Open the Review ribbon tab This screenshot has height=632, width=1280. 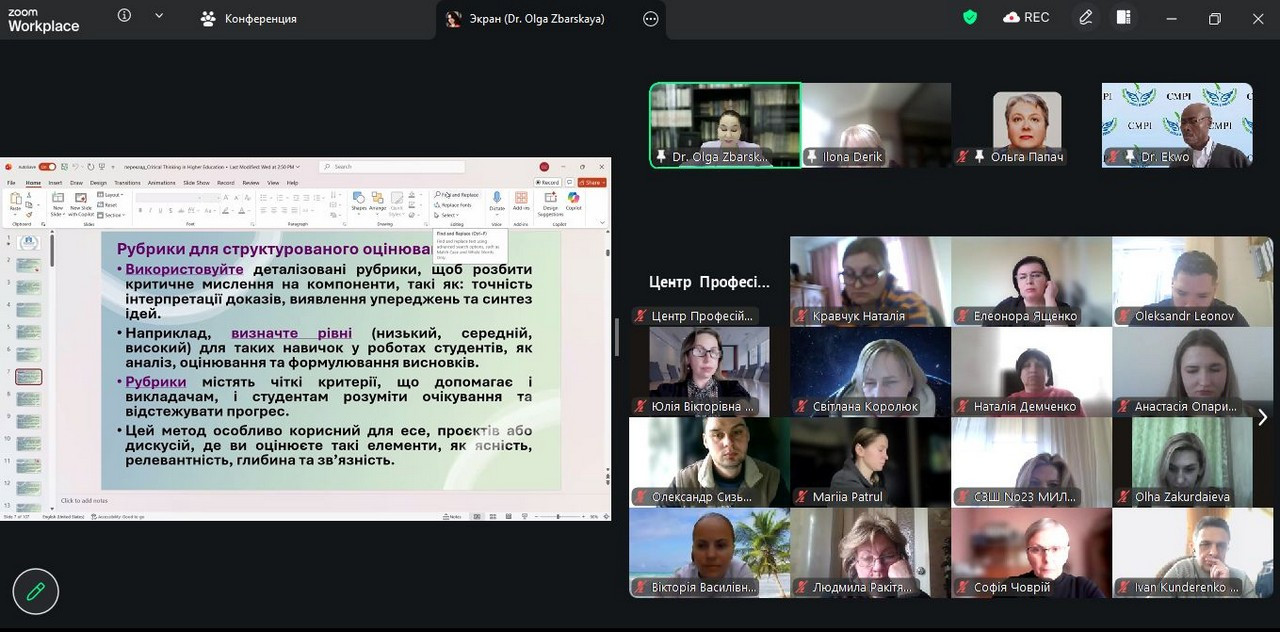click(x=251, y=183)
